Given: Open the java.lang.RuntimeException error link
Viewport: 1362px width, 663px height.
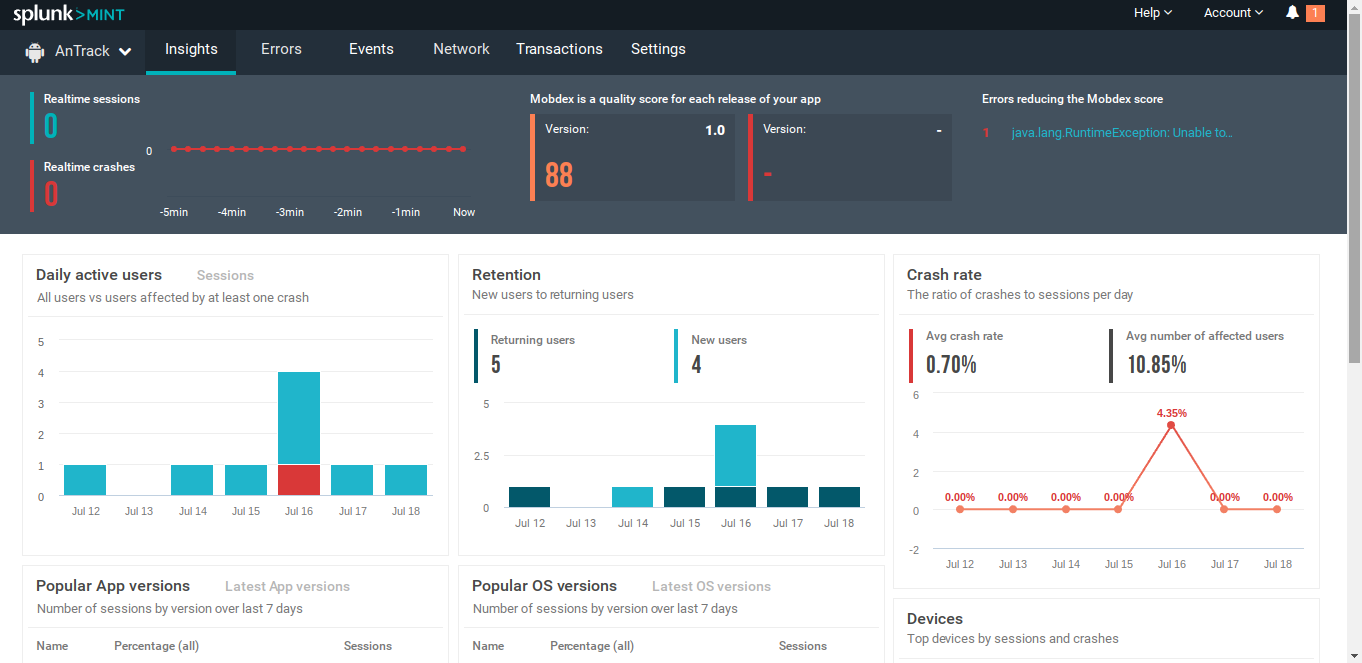Looking at the screenshot, I should [1121, 132].
